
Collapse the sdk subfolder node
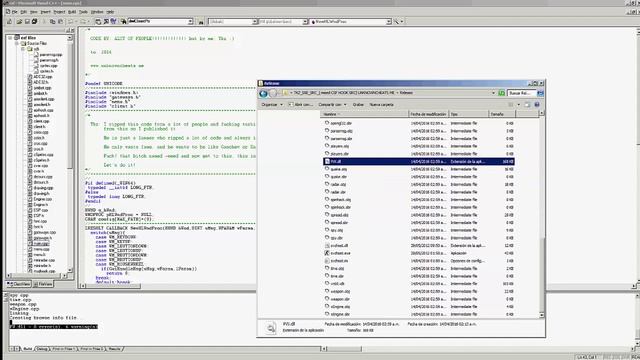23,49
